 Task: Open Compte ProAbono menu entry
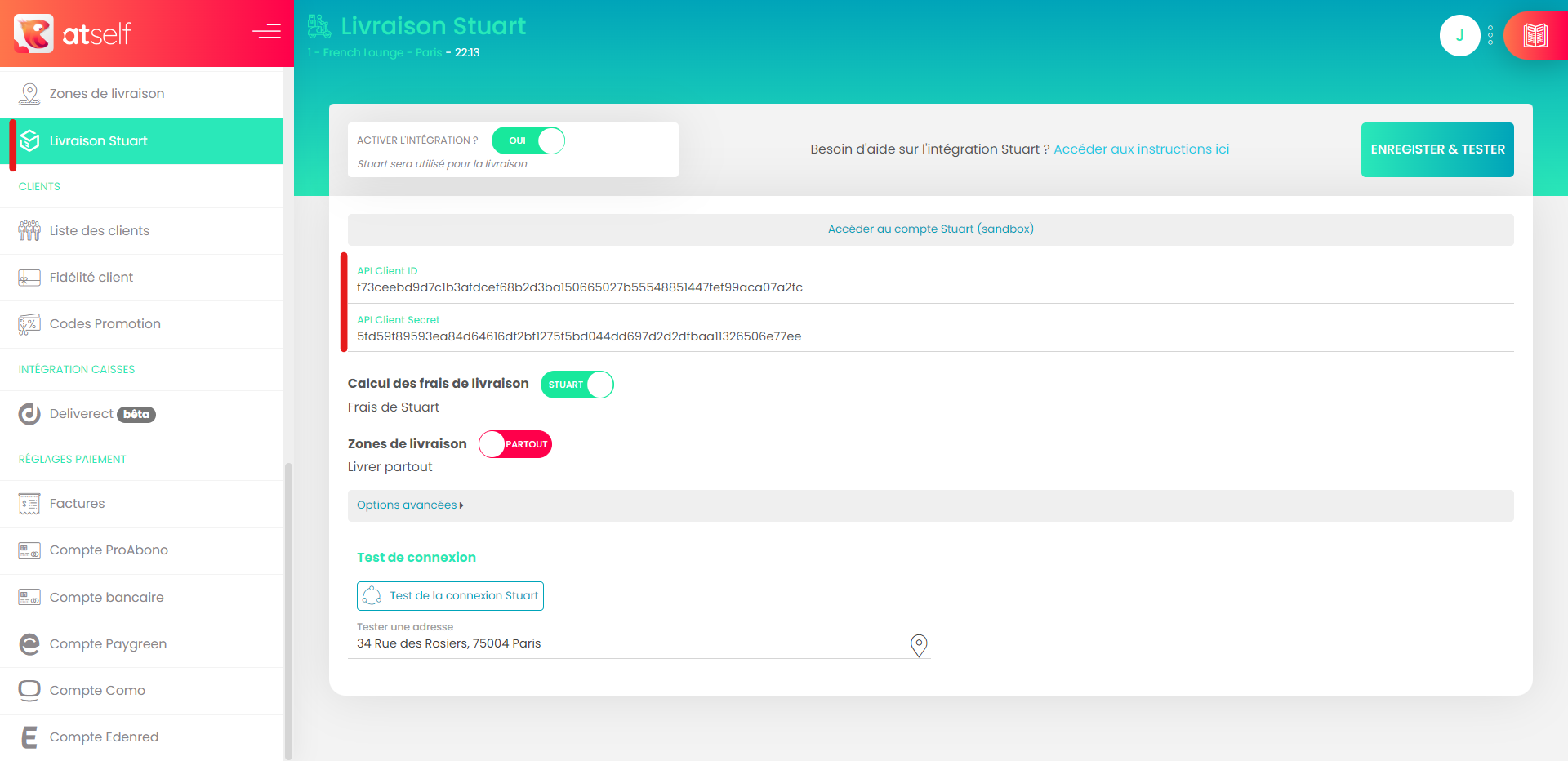(142, 550)
